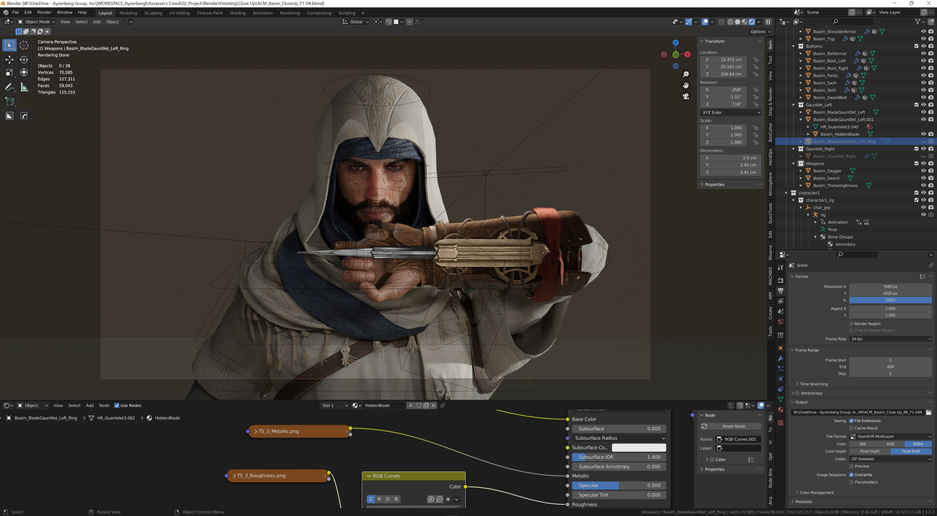Open the XYZ Euler rotation mode dropdown
The image size is (937, 516).
click(730, 112)
